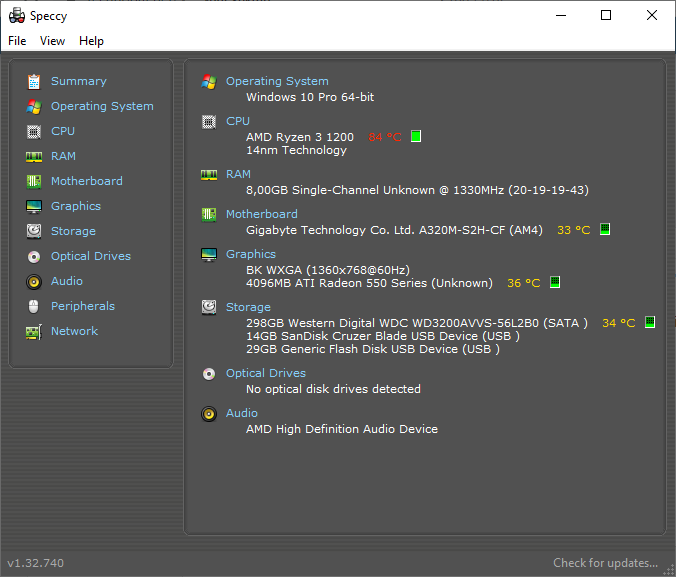The width and height of the screenshot is (676, 577).
Task: Click green CPU temperature indicator box
Action: point(416,136)
